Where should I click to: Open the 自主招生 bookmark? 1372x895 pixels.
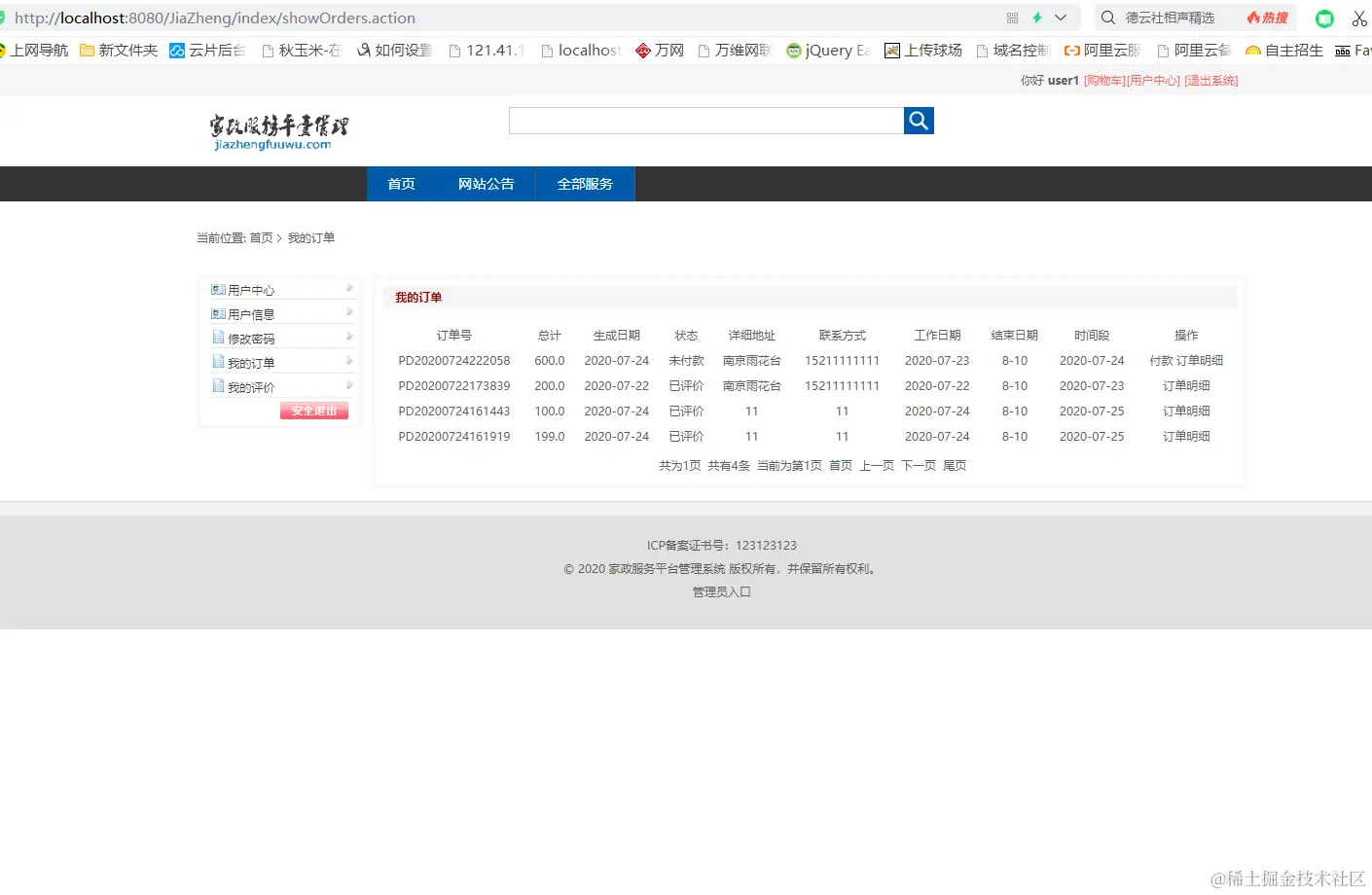(x=1284, y=51)
